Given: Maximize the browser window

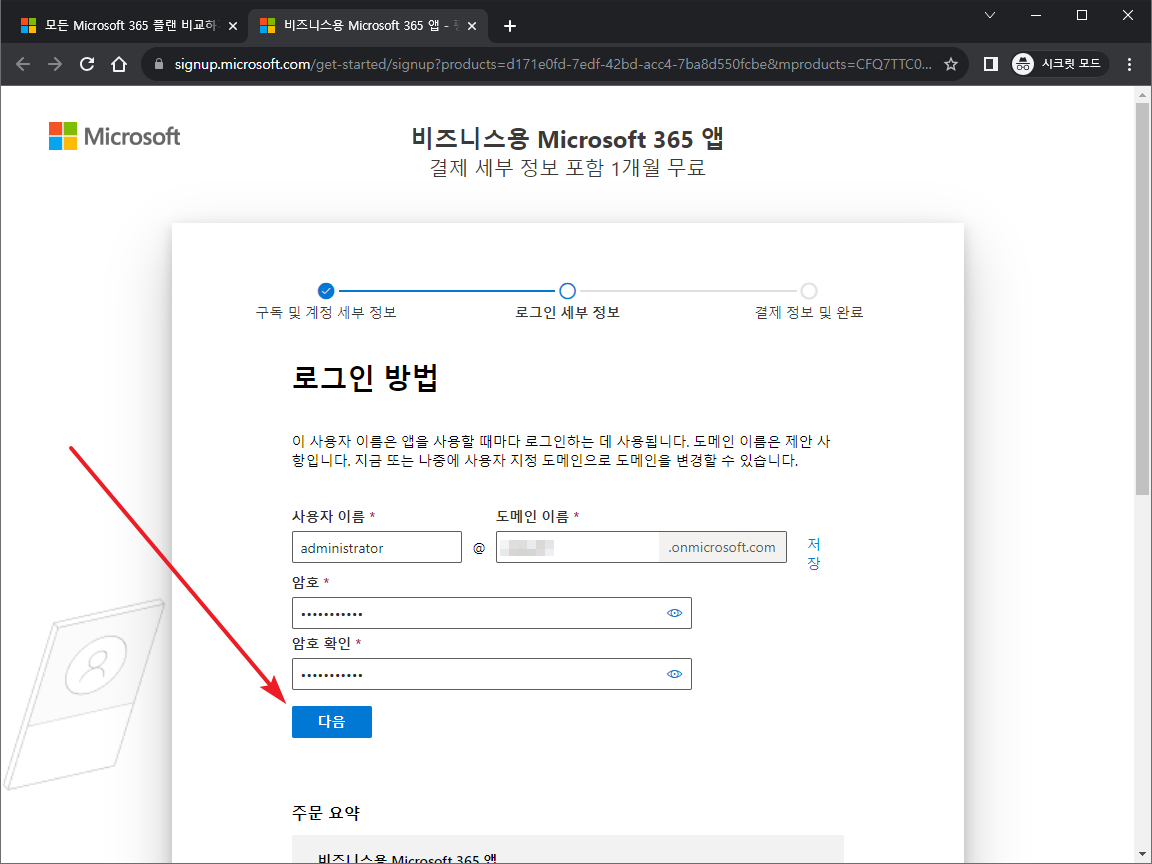Looking at the screenshot, I should 1081,15.
